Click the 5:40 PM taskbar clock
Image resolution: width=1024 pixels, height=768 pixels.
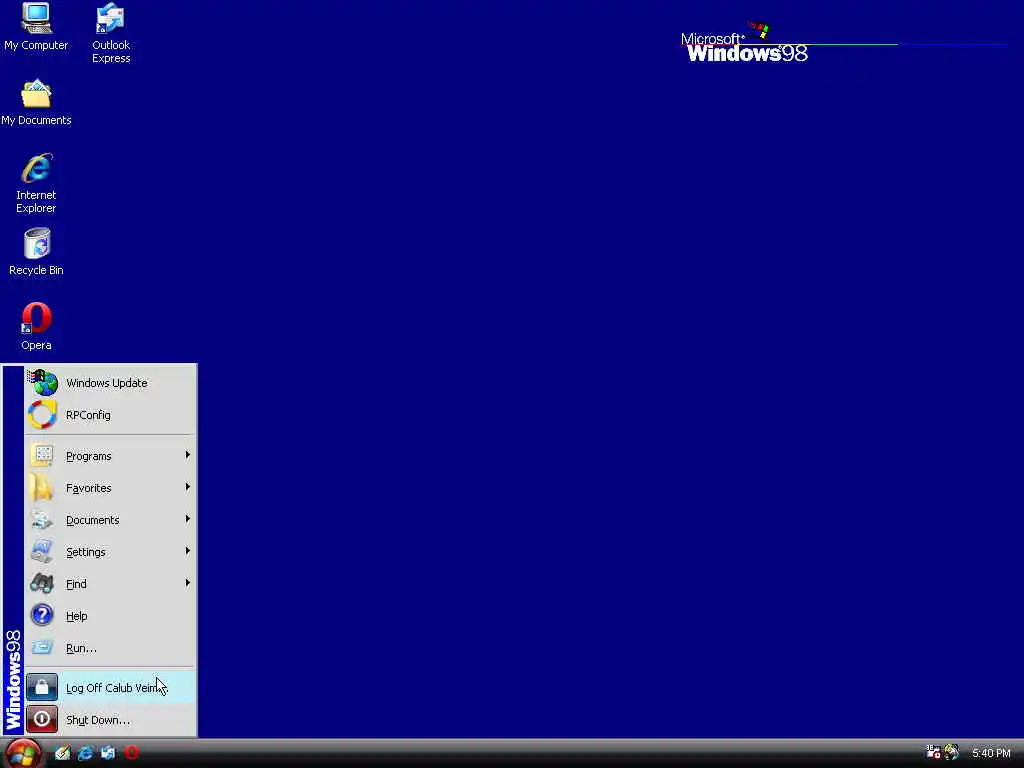[991, 753]
